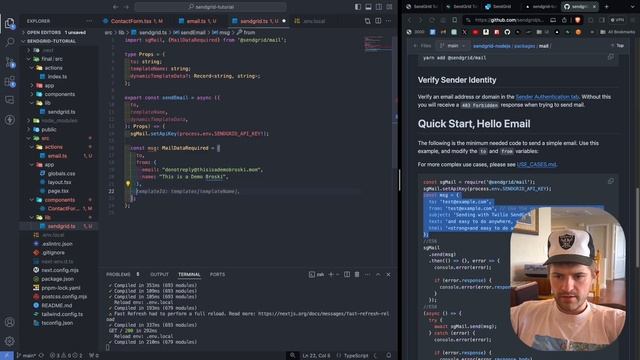Viewport: 640px width, 360px height.
Task: Open errors and warnings count in status bar
Action: click(x=66, y=356)
